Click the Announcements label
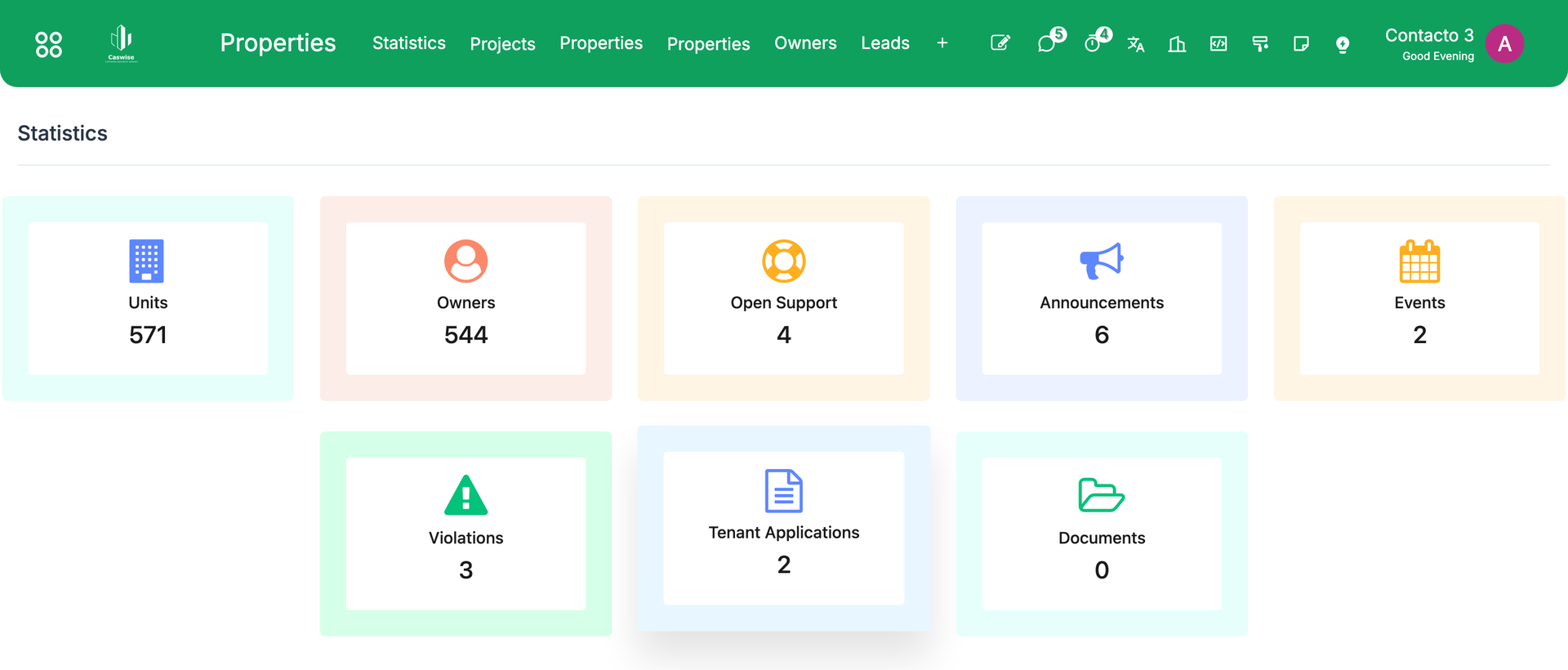This screenshot has width=1568, height=670. point(1102,302)
